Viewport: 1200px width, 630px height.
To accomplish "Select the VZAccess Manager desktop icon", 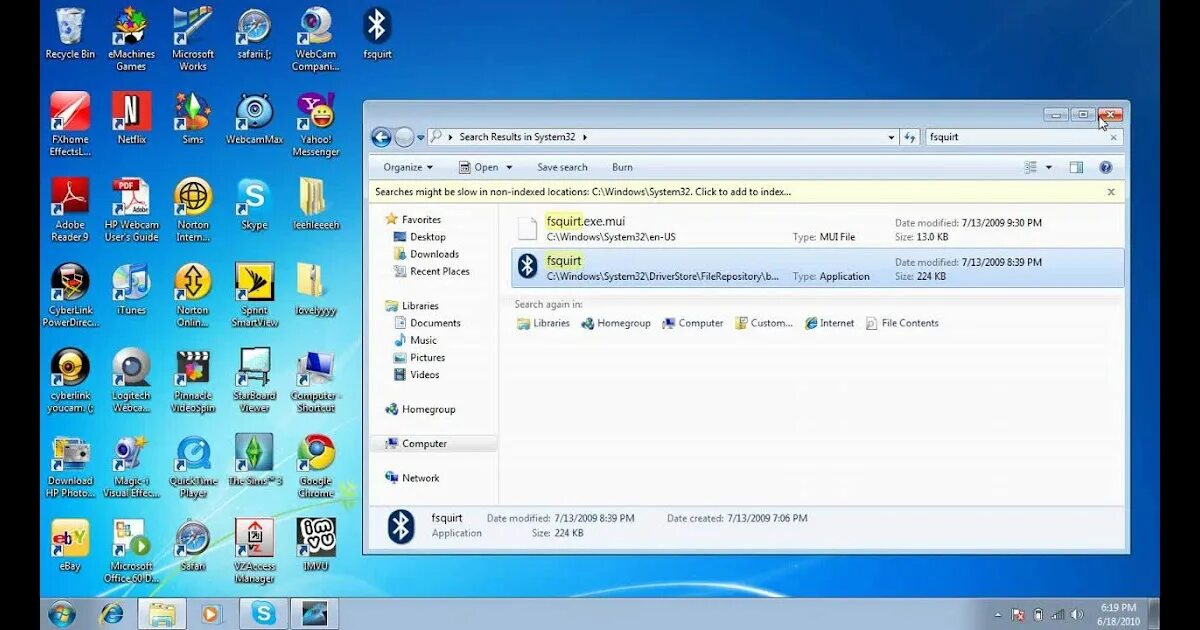I will pos(254,551).
